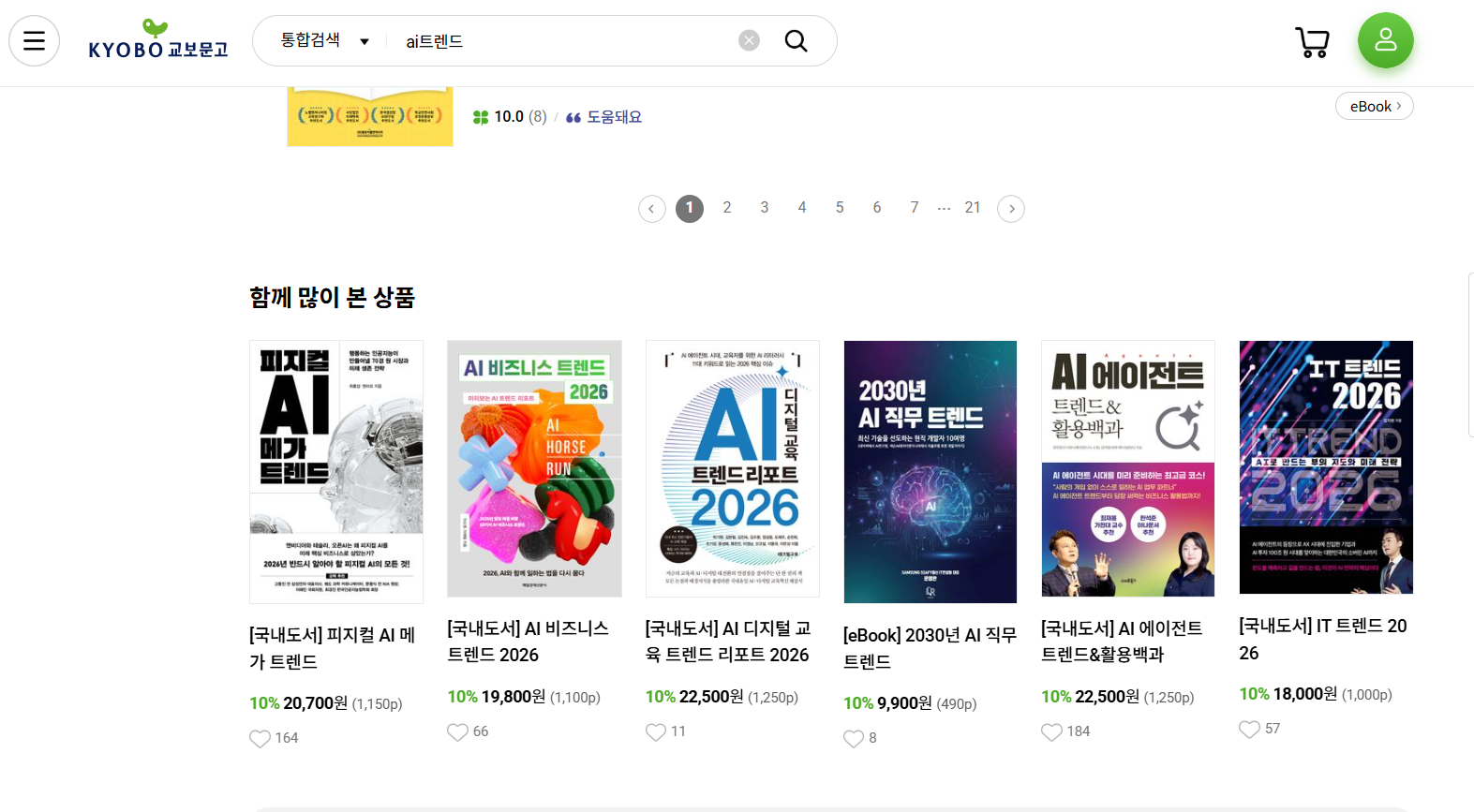
Task: Jump to results page 6
Action: pos(877,208)
